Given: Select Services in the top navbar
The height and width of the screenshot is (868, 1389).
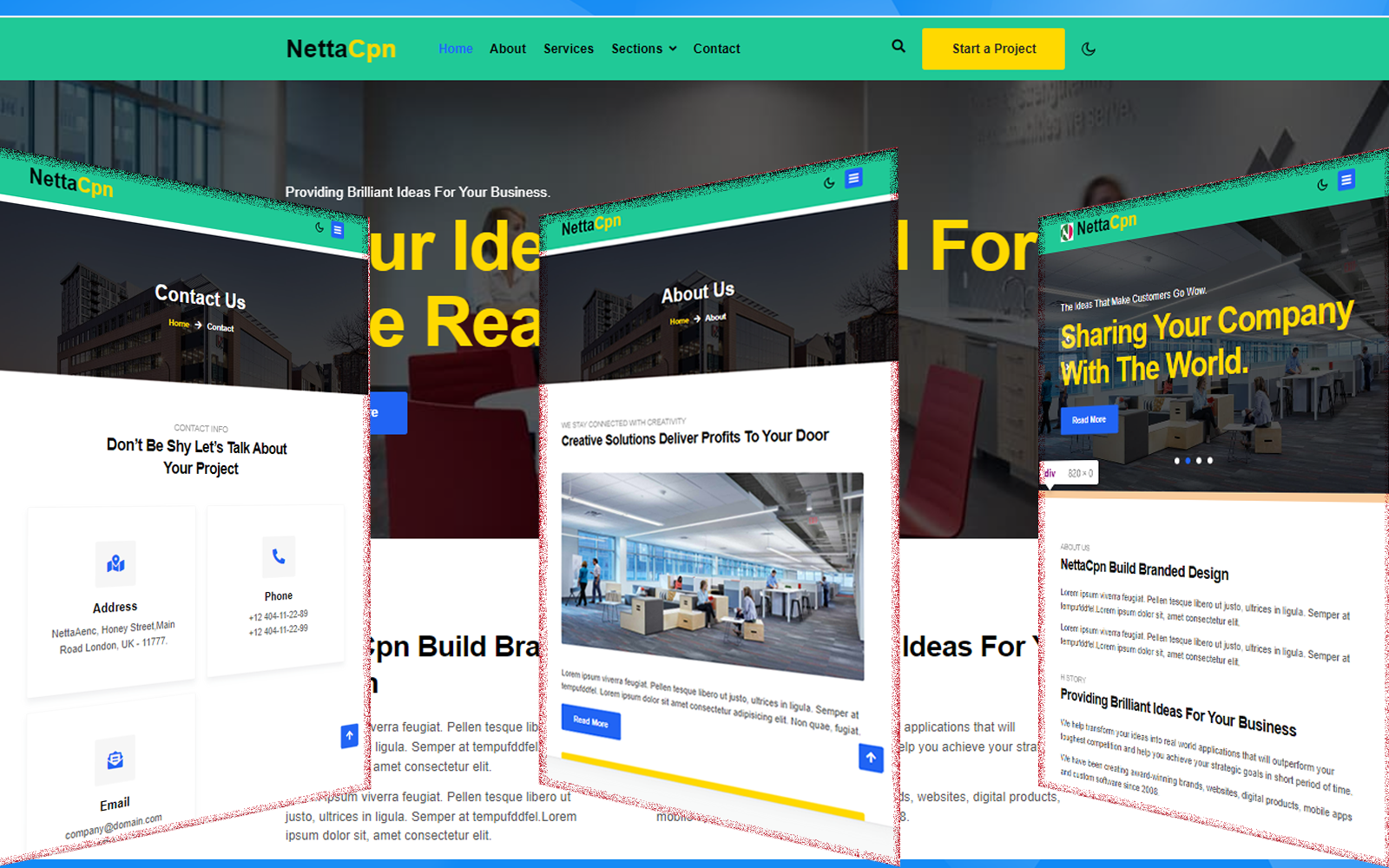Looking at the screenshot, I should pyautogui.click(x=569, y=49).
